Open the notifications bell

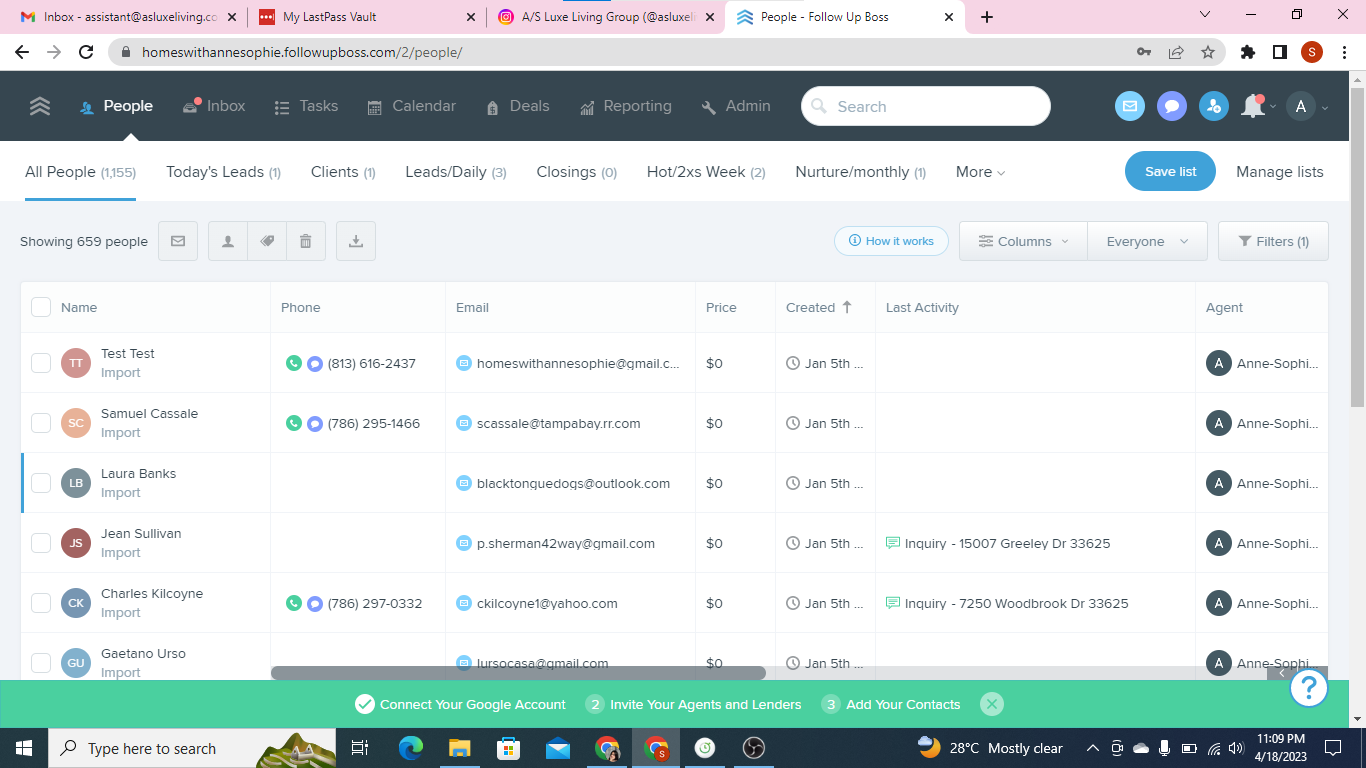[x=1252, y=106]
